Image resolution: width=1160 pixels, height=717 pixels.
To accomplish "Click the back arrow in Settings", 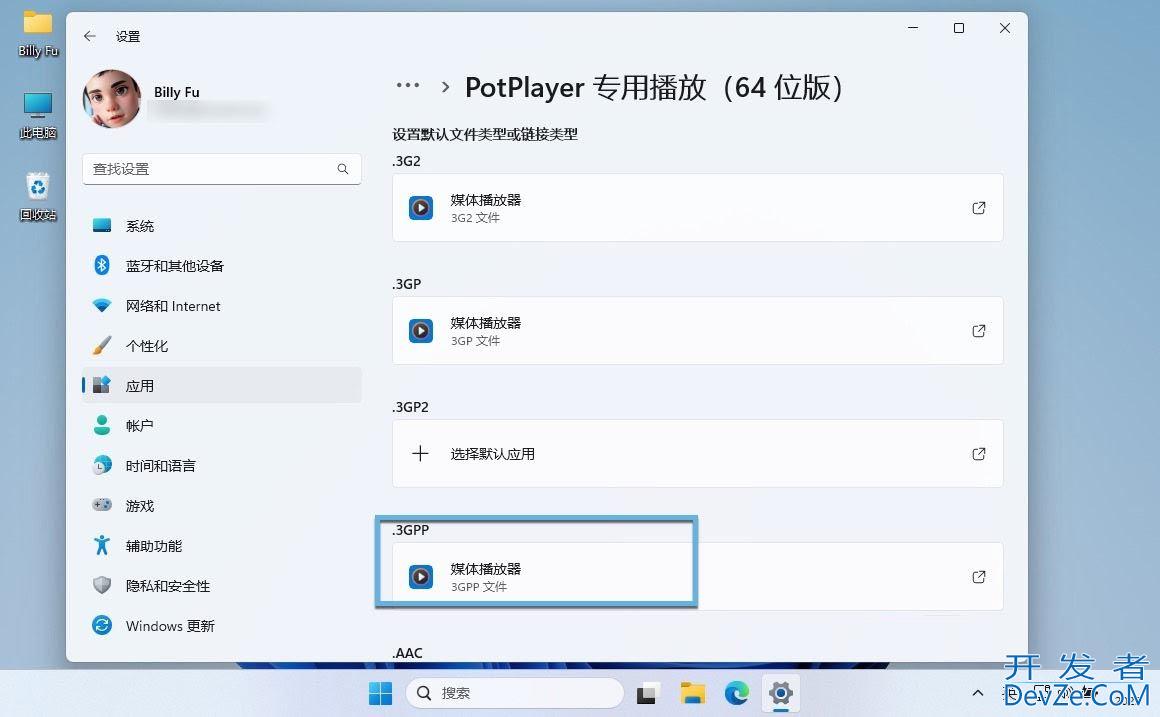I will click(x=90, y=36).
